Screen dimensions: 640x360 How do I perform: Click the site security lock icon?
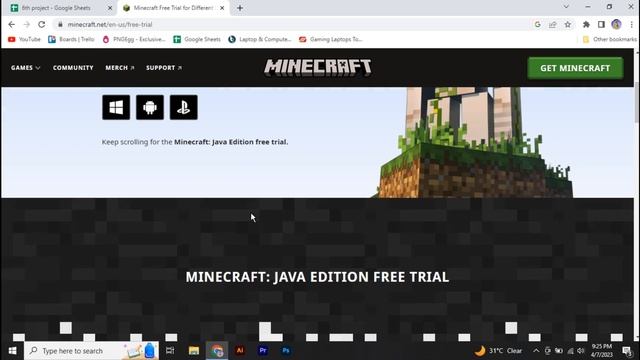point(60,24)
